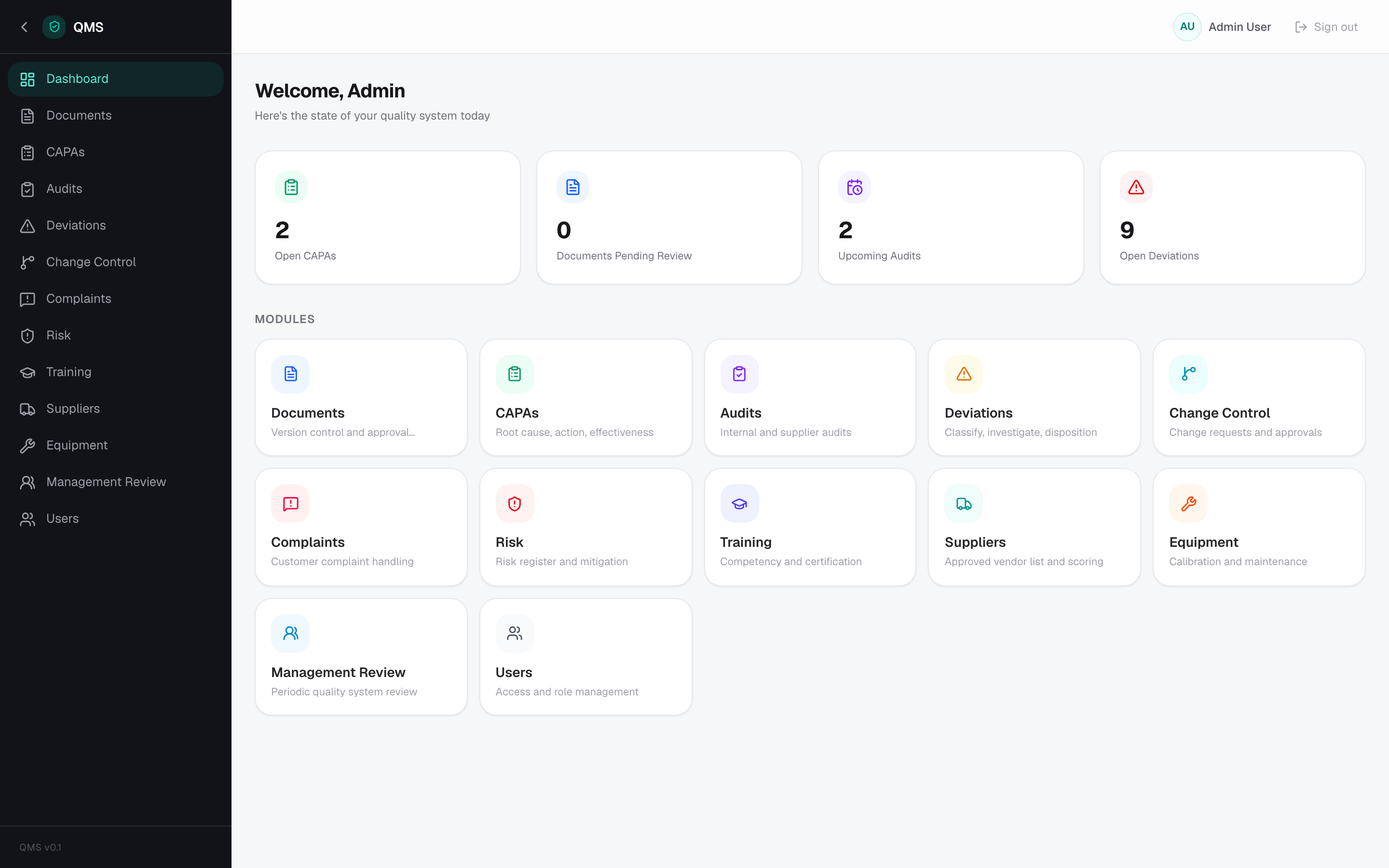Open the Open CAPAs count card
The width and height of the screenshot is (1389, 868).
387,217
